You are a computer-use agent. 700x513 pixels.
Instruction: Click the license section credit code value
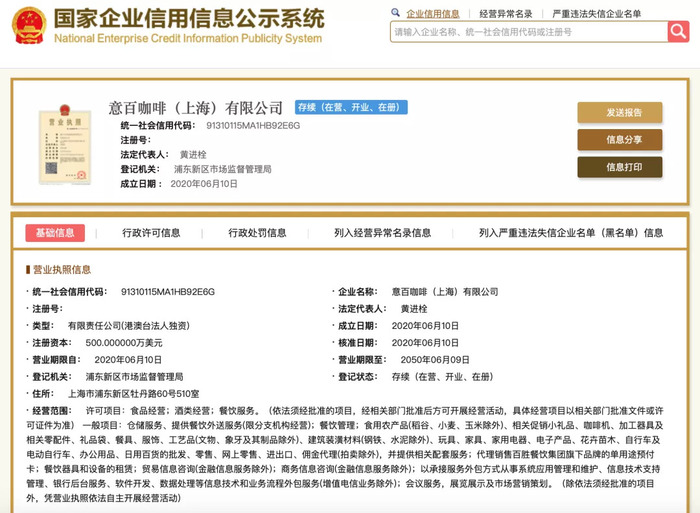(168, 292)
